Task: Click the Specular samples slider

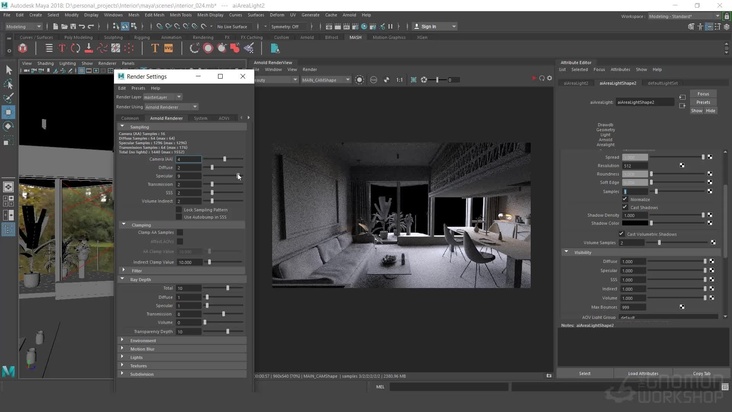Action: coord(223,176)
